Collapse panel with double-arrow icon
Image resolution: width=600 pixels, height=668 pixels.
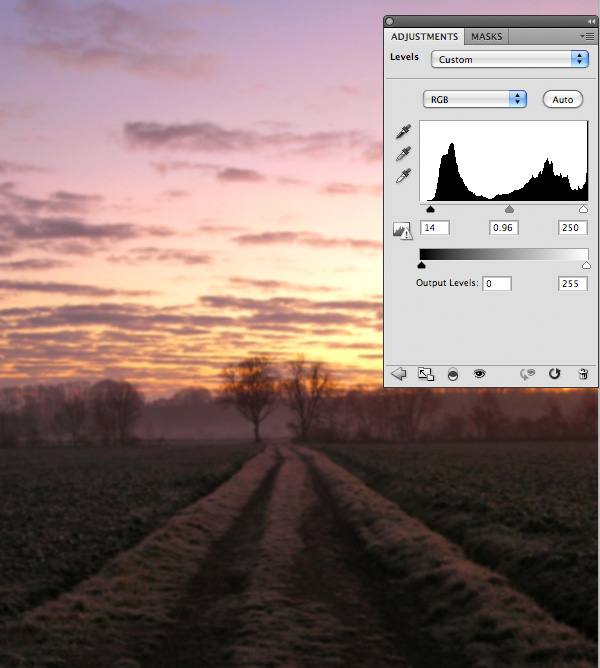tap(591, 21)
